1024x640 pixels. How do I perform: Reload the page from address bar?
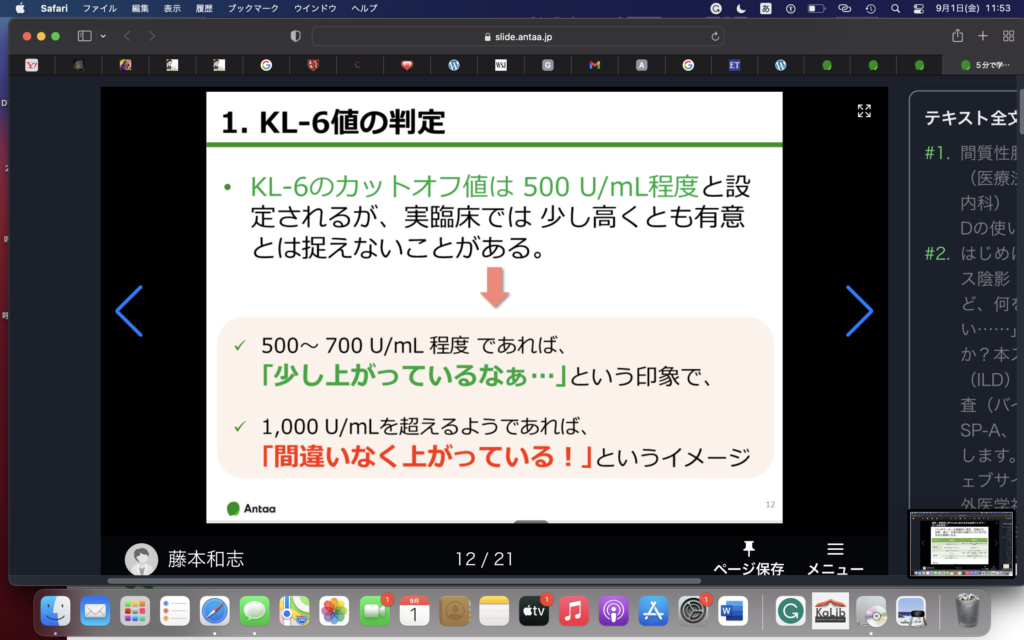[x=715, y=36]
